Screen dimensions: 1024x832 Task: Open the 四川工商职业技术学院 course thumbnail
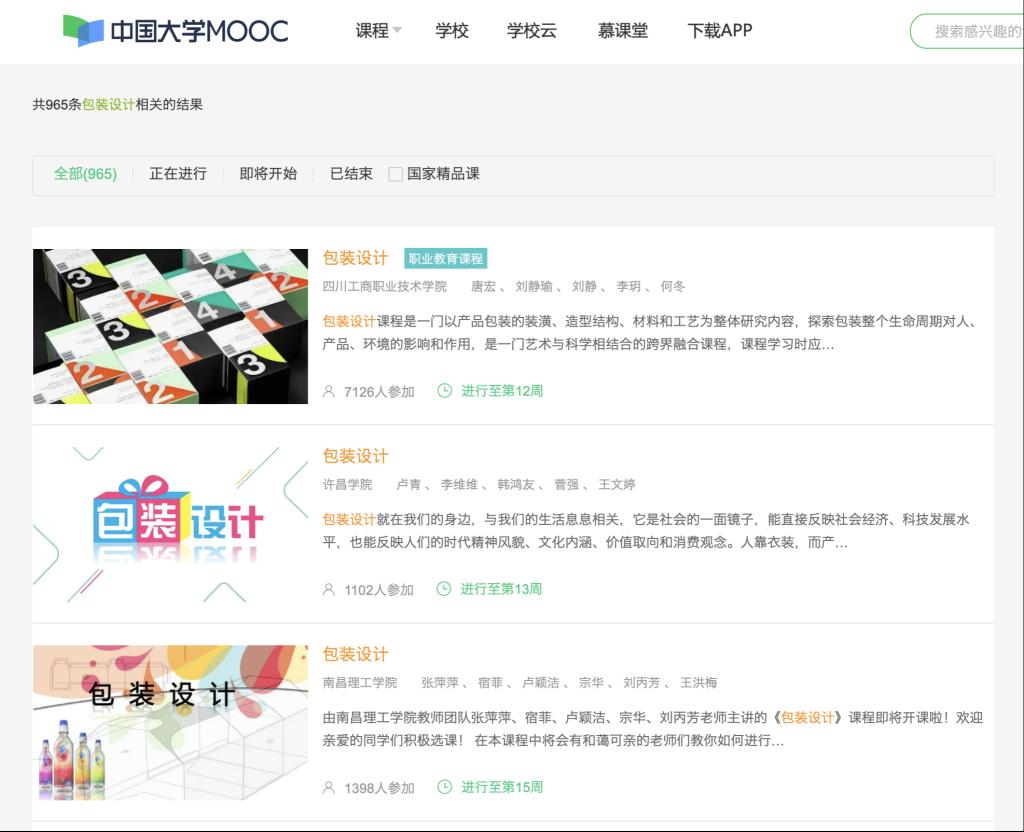coord(170,326)
